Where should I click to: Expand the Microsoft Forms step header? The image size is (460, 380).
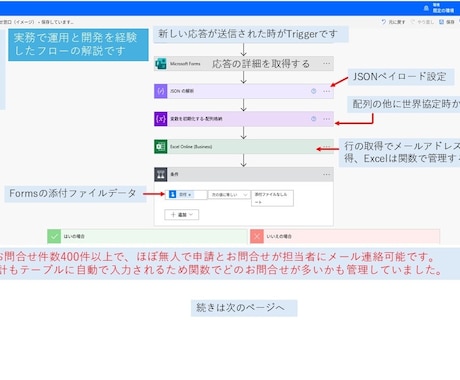pyautogui.click(x=244, y=64)
